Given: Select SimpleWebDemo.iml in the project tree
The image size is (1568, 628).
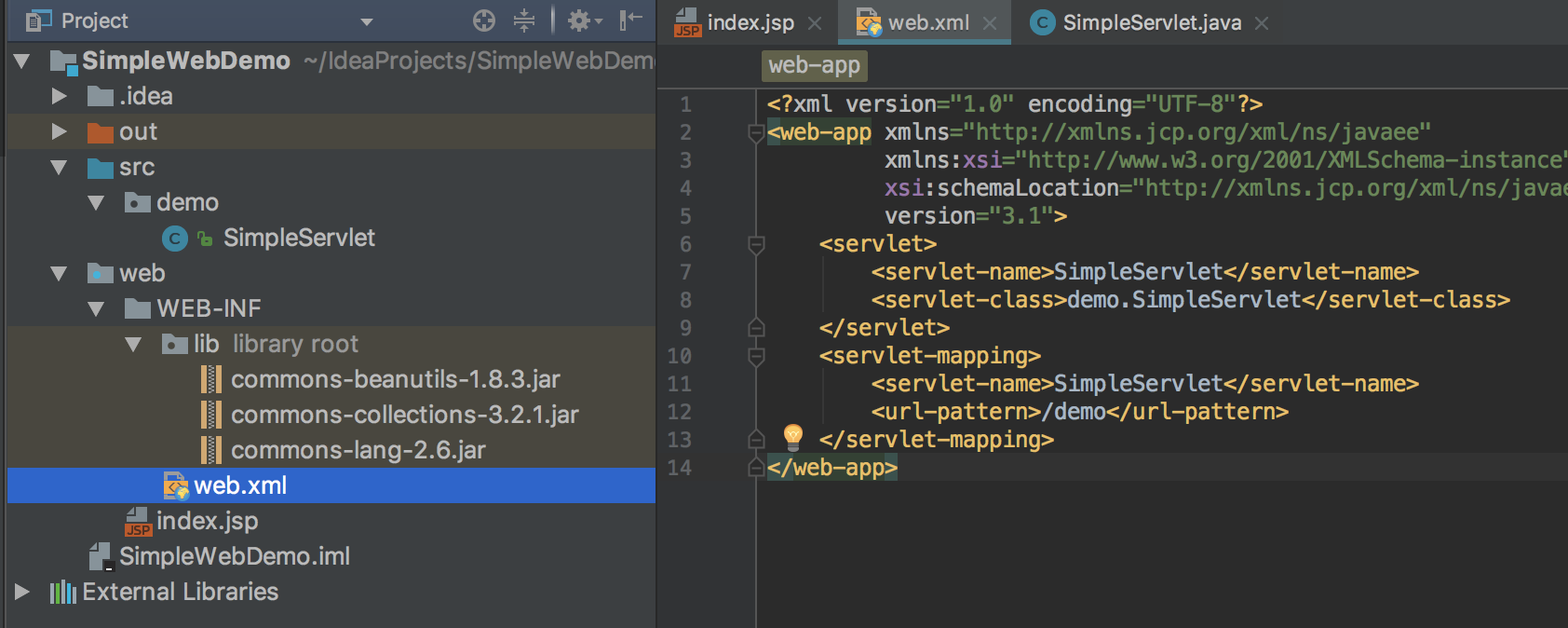Looking at the screenshot, I should [x=235, y=556].
